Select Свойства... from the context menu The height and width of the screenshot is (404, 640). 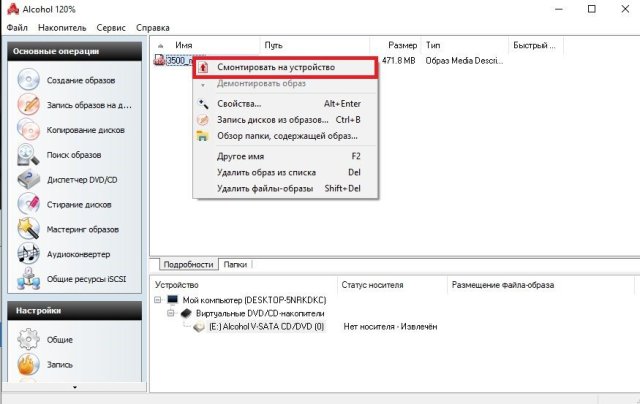(x=239, y=104)
